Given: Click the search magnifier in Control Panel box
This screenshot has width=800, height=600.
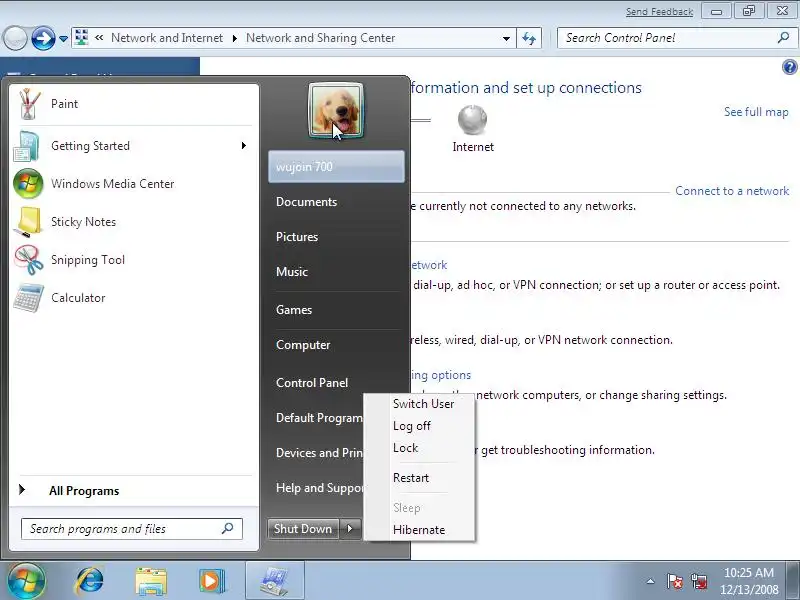Looking at the screenshot, I should (x=783, y=38).
